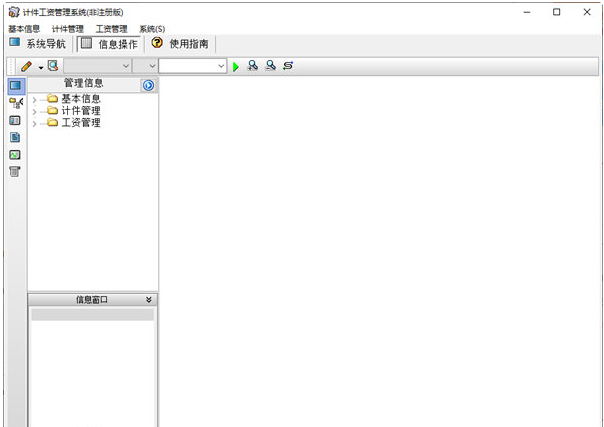Open the white search value combo box

click(x=193, y=66)
